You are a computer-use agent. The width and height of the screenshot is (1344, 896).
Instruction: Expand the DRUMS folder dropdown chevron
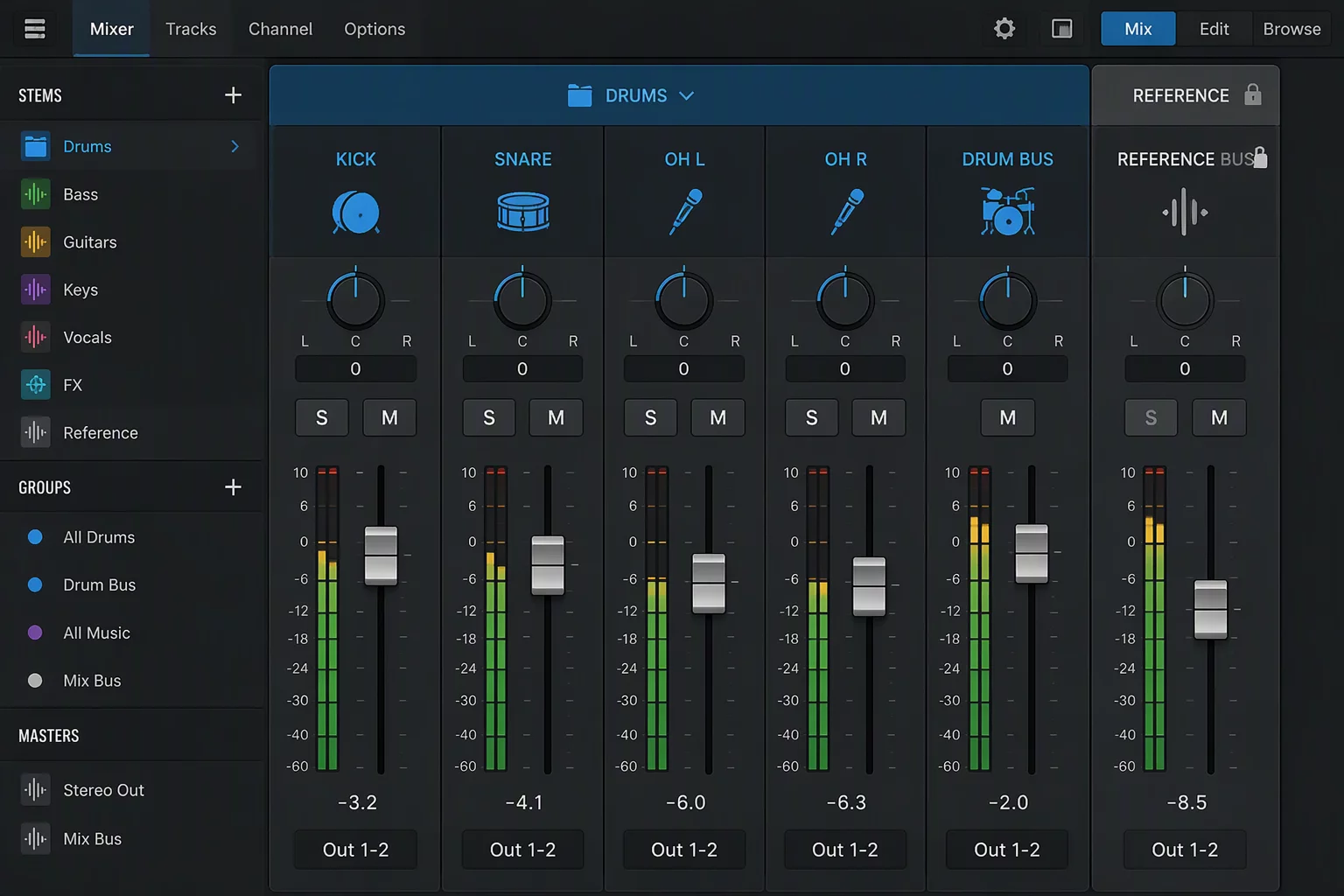point(686,95)
